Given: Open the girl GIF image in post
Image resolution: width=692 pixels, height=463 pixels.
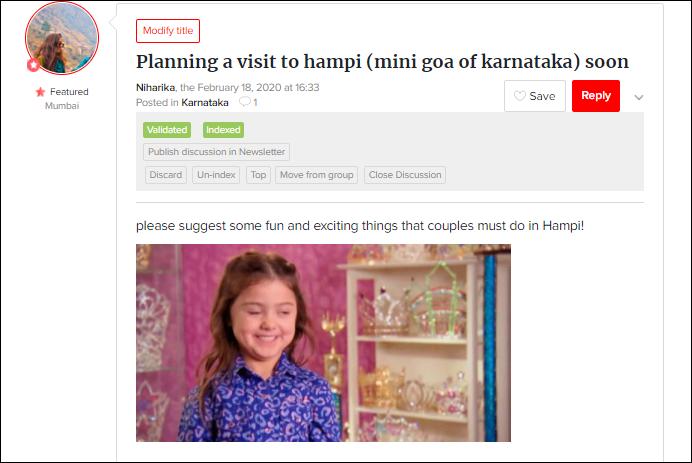Looking at the screenshot, I should pos(323,343).
